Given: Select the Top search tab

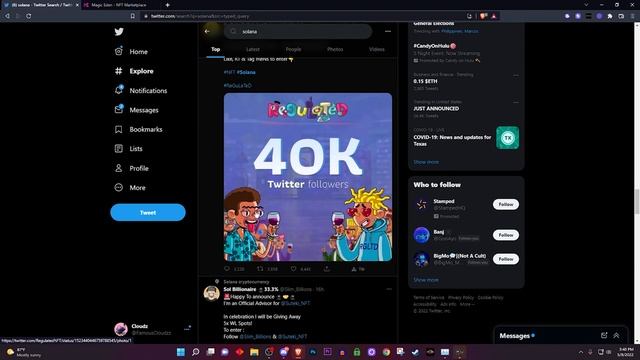Looking at the screenshot, I should pos(216,49).
